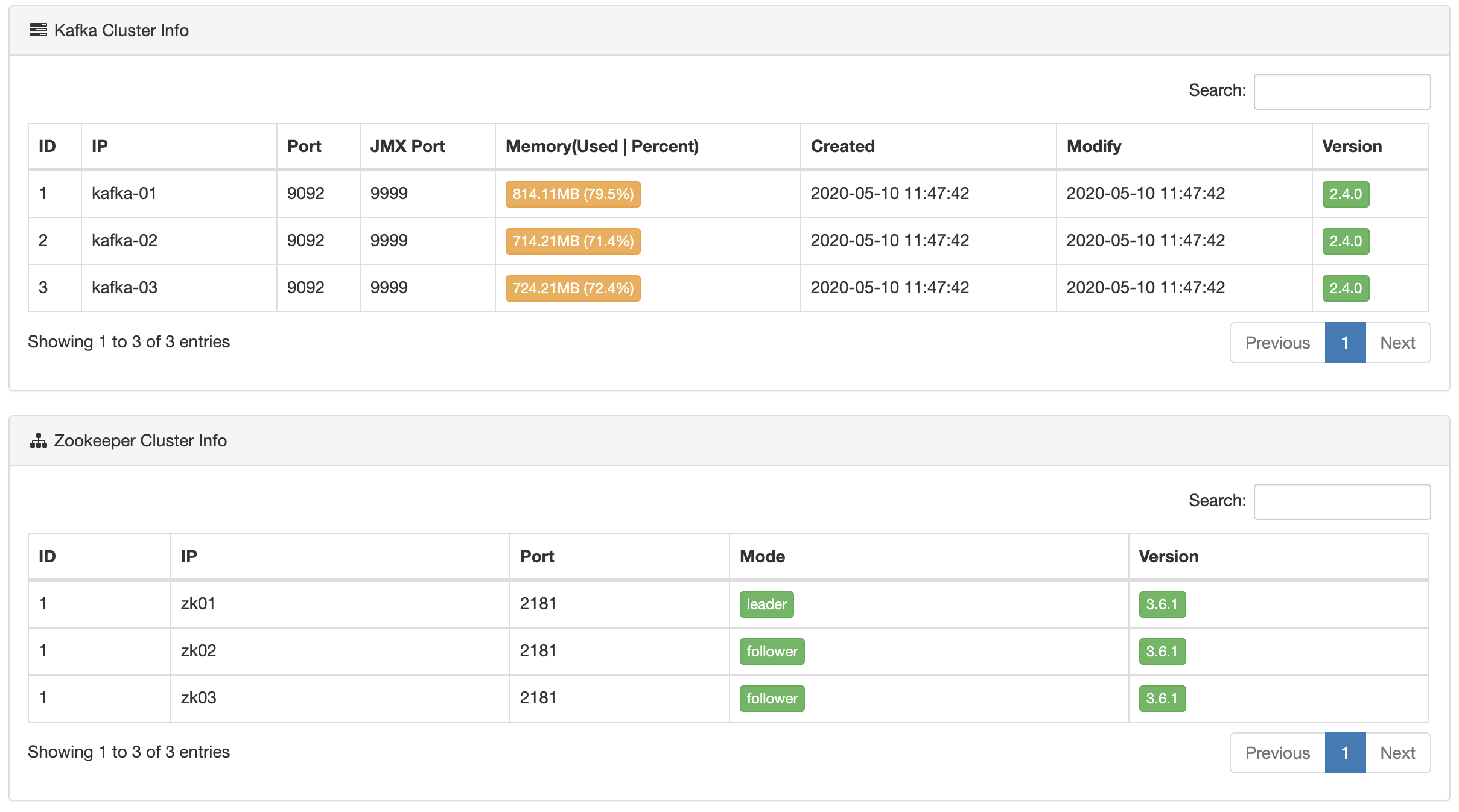Screen dimensions: 1459x812
Task: Sort Kafka table by IP column
Action: pyautogui.click(x=179, y=146)
